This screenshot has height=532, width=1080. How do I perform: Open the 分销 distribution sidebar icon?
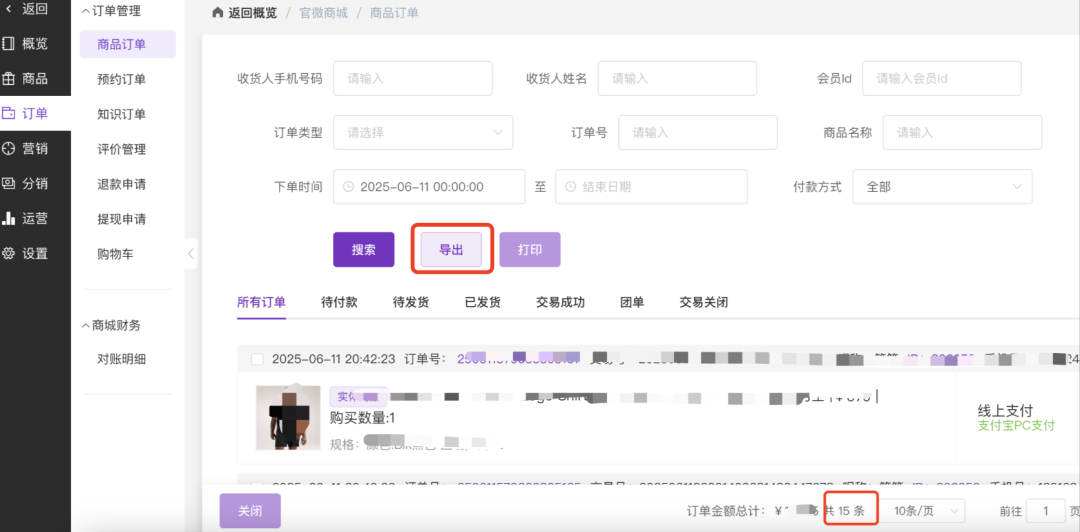[9, 183]
